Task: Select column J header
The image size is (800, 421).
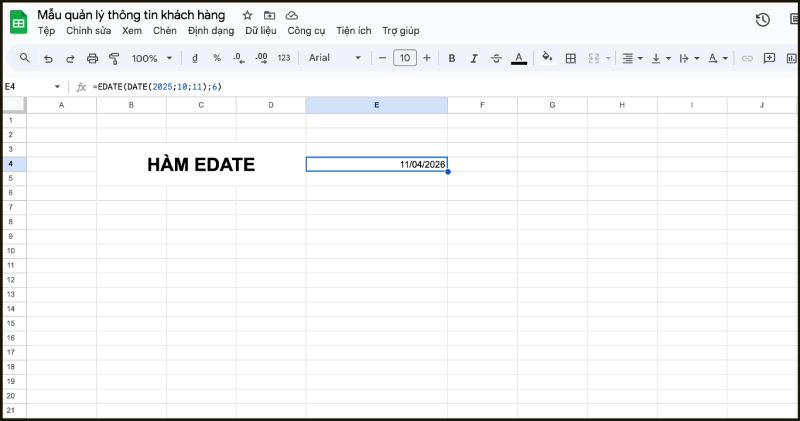Action: click(x=762, y=105)
